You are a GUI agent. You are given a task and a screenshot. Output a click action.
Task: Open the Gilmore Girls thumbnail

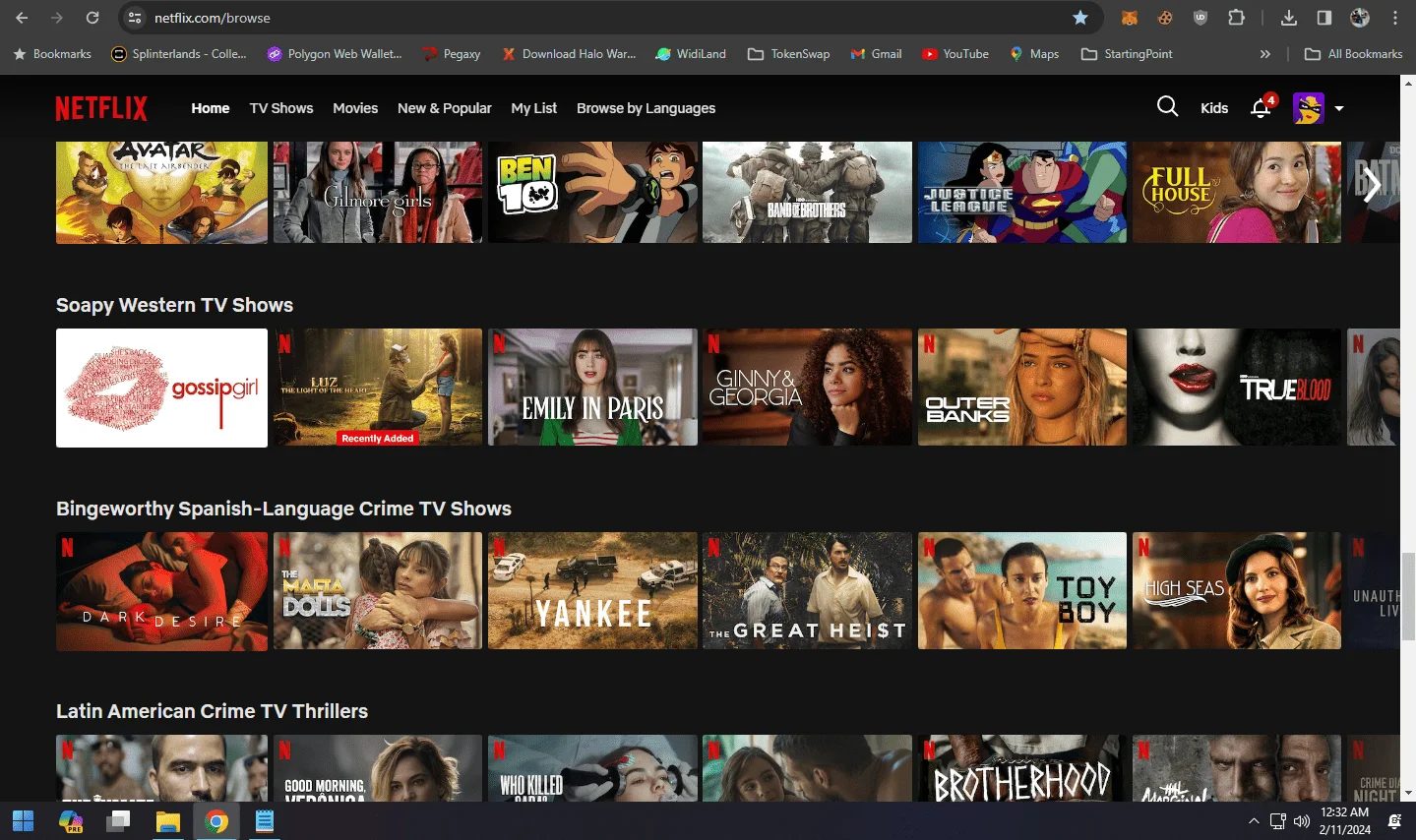click(378, 192)
